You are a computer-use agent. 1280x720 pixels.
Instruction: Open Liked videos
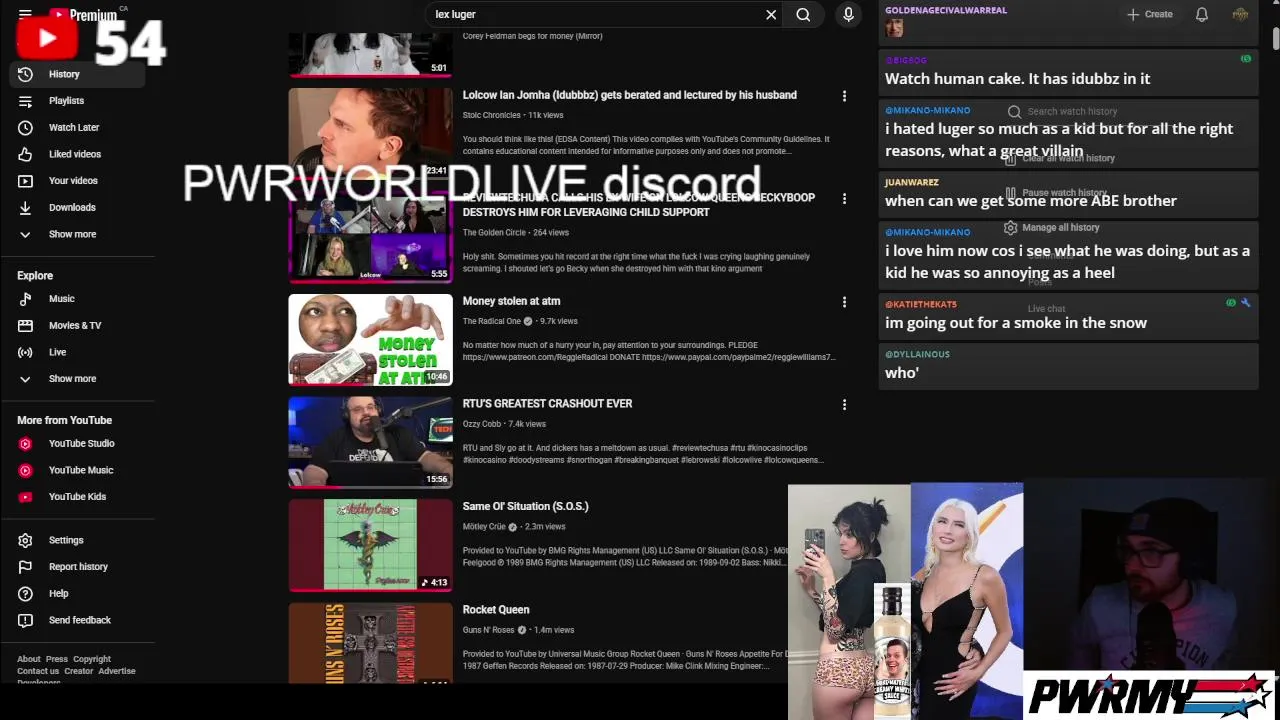coord(77,154)
